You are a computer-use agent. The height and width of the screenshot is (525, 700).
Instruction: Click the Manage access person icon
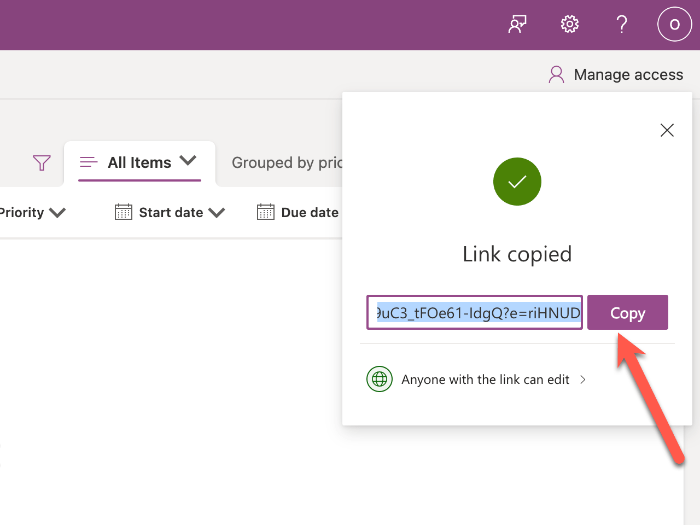[556, 75]
